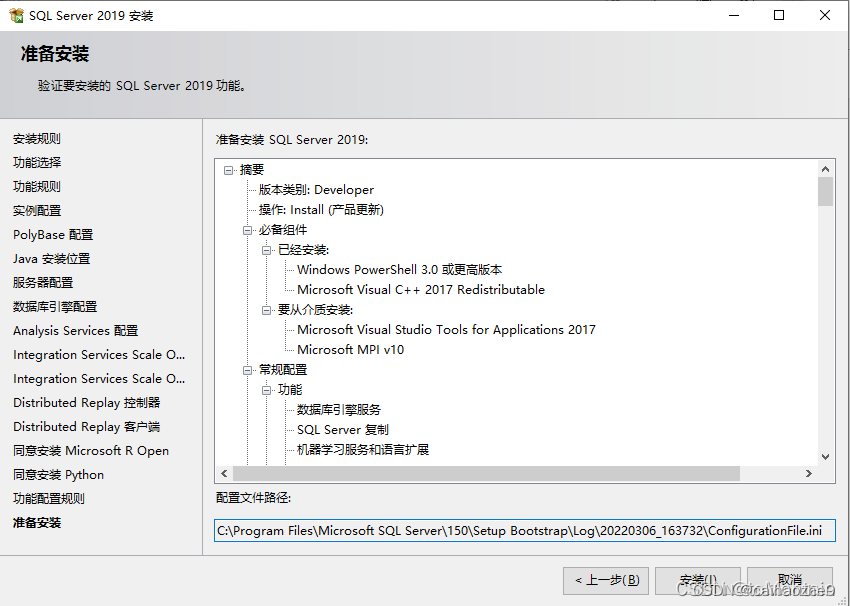Click the 上一步(B) button
The image size is (850, 606).
[606, 581]
